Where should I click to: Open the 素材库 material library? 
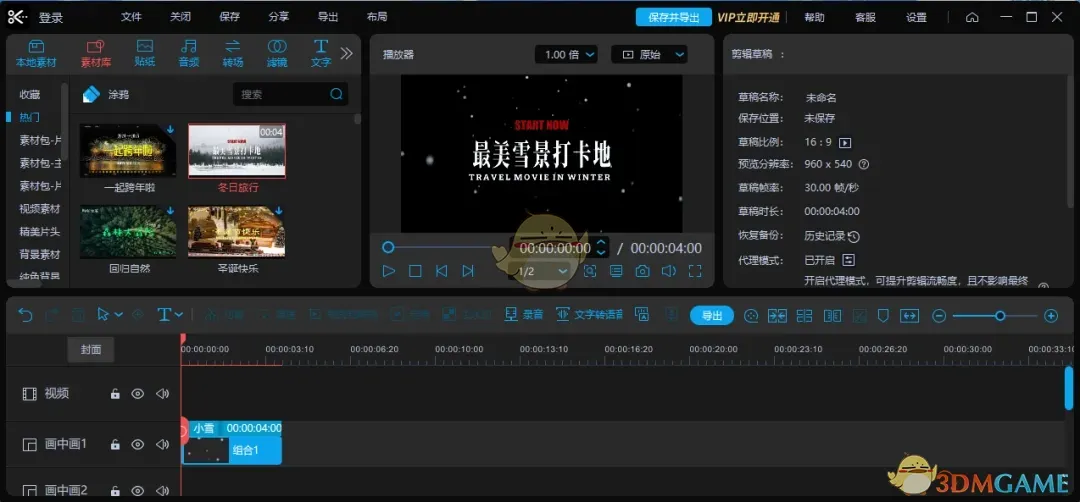[x=96, y=54]
